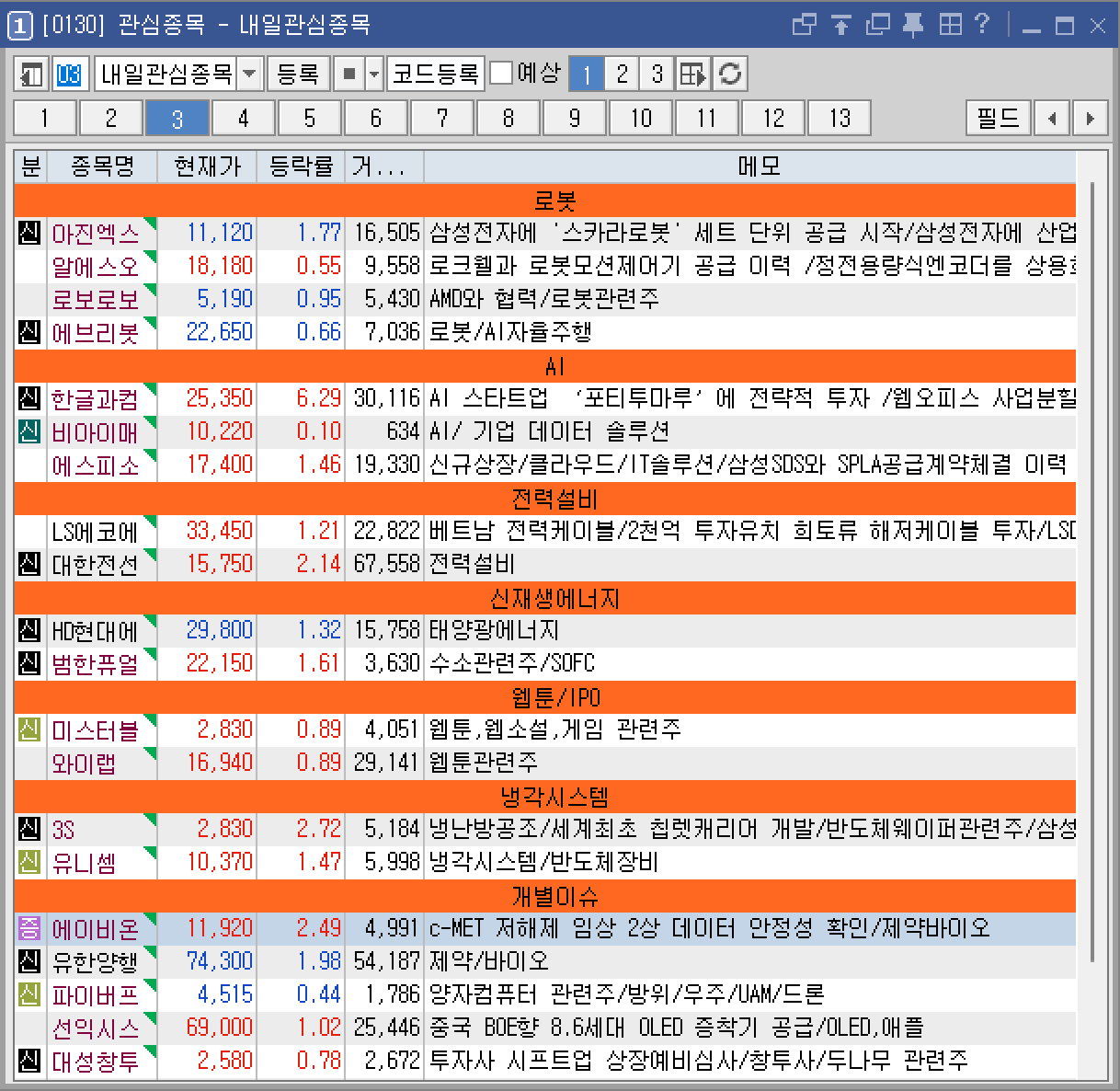Image resolution: width=1120 pixels, height=1091 pixels.
Task: Click the 종목명 column header
Action: (102, 167)
